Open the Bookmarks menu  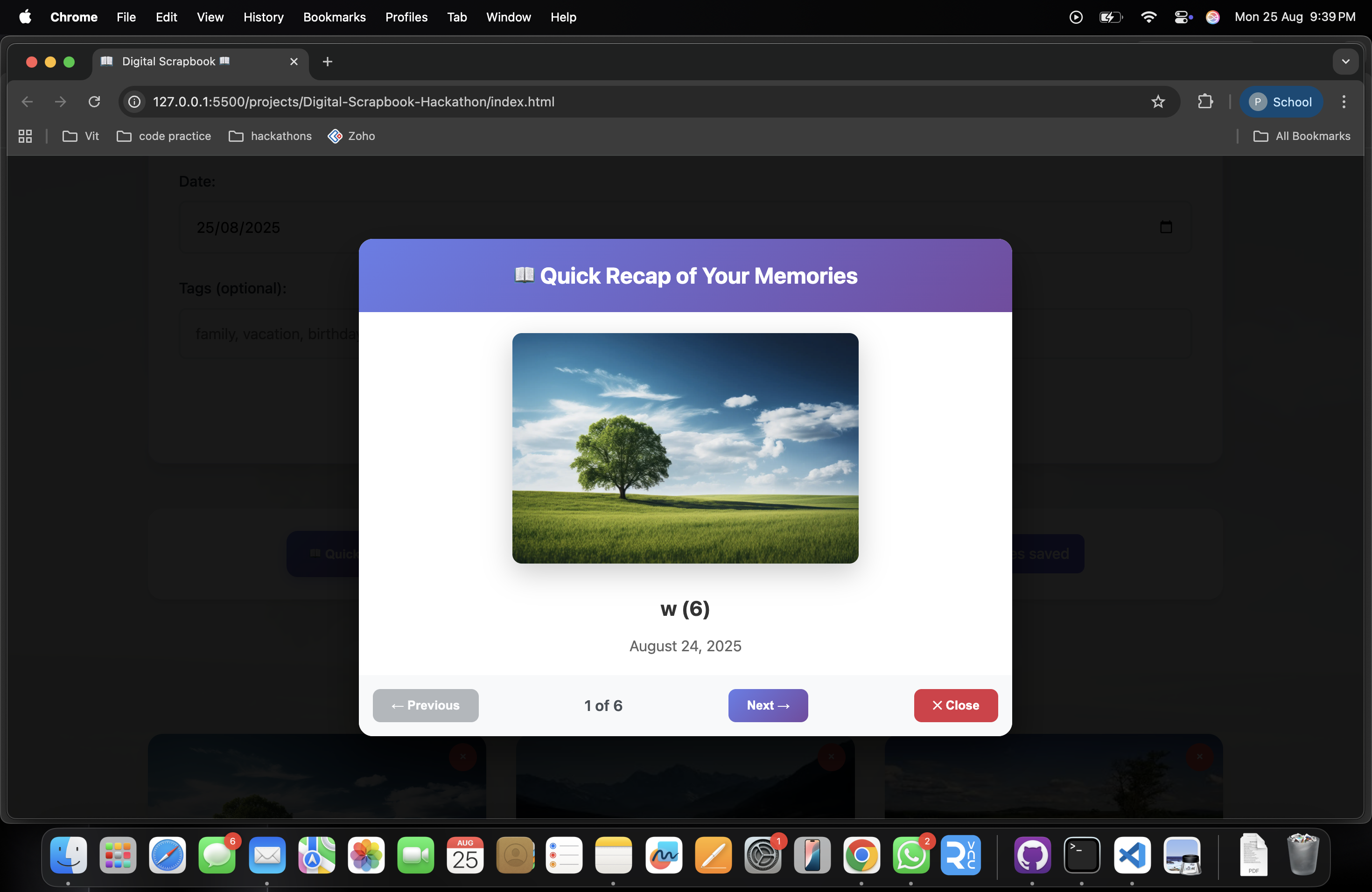coord(334,17)
